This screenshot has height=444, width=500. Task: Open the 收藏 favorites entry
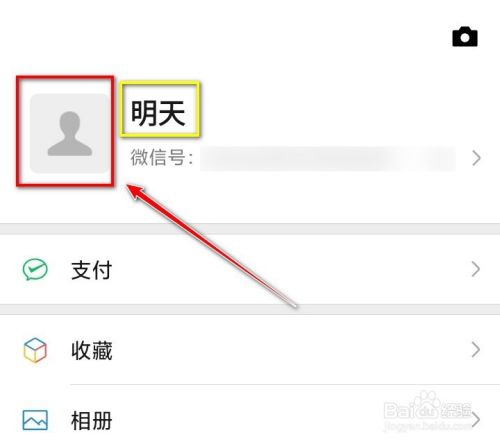250,350
